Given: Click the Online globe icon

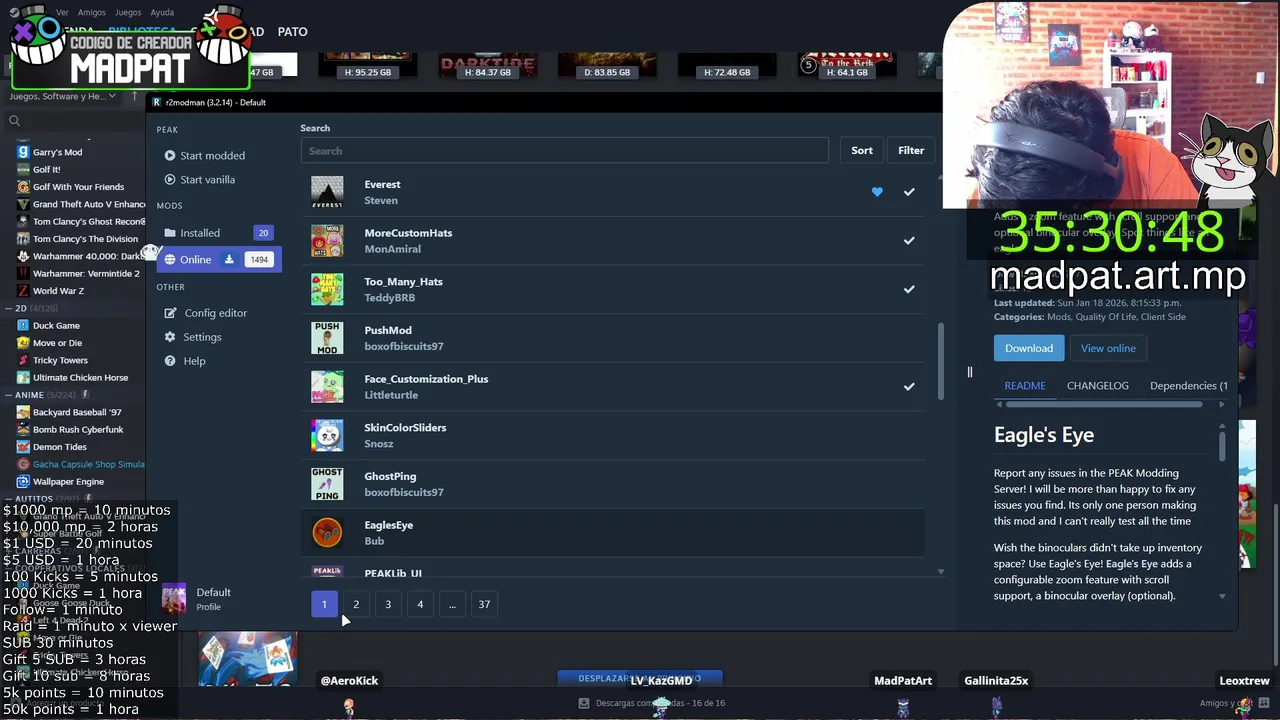Looking at the screenshot, I should 170,260.
